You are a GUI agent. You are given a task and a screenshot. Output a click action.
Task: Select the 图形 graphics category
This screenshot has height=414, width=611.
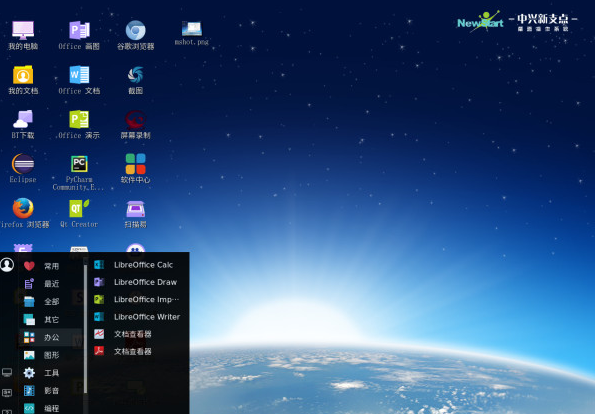51,355
